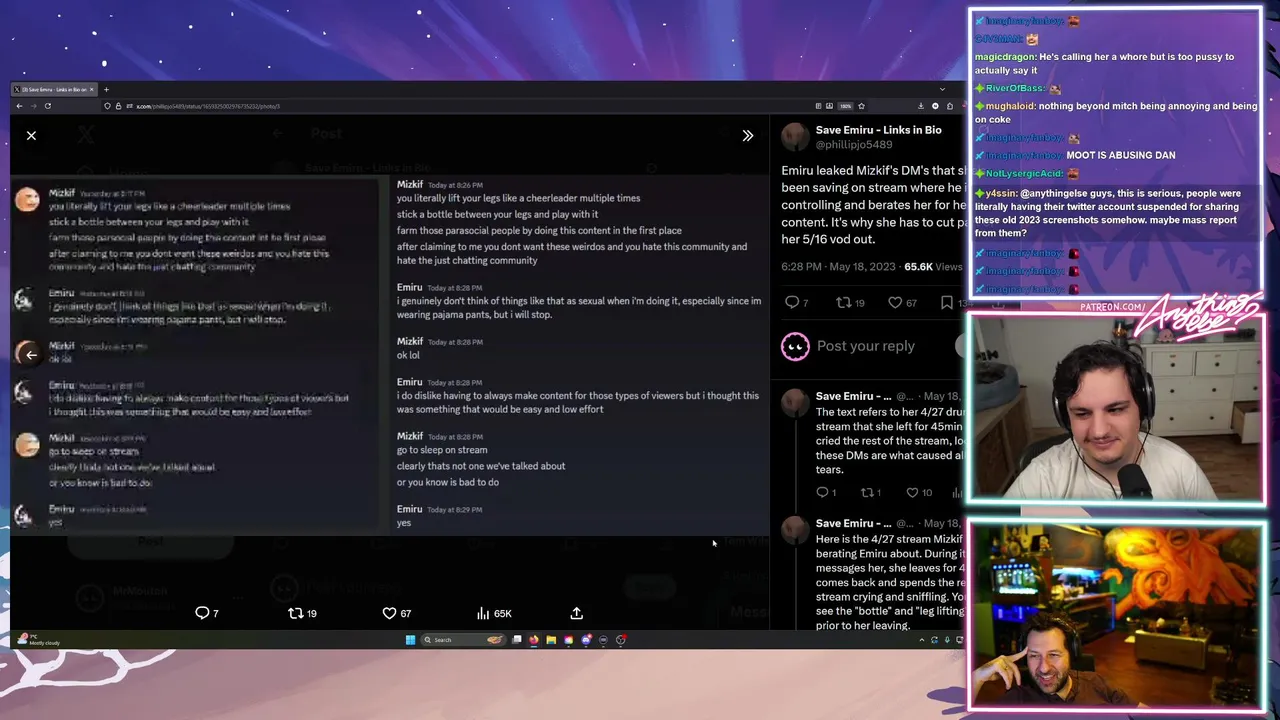Open avatar of second Save Emiru reply

(795, 529)
